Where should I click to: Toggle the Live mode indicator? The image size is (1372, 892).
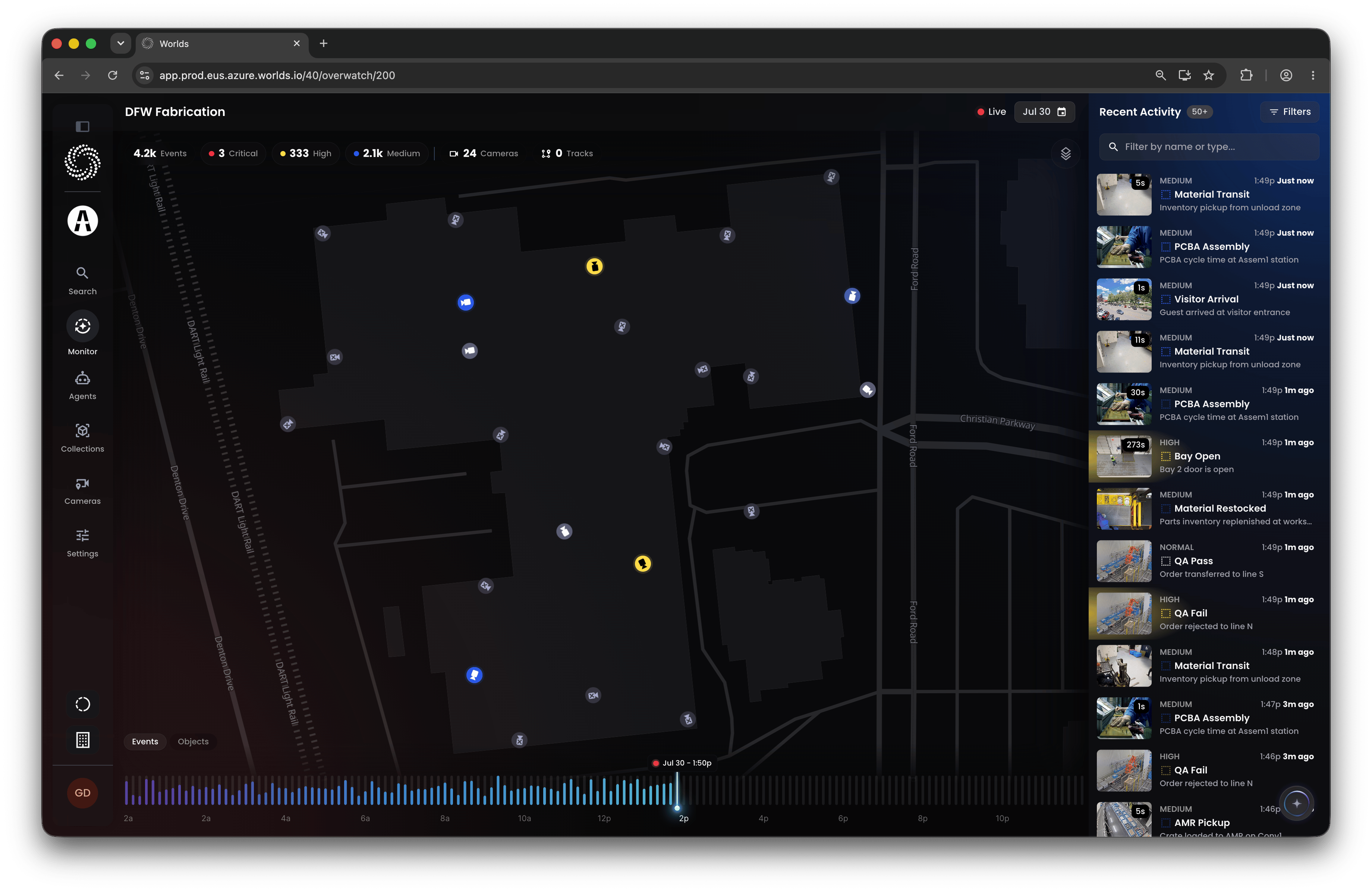[x=991, y=112]
